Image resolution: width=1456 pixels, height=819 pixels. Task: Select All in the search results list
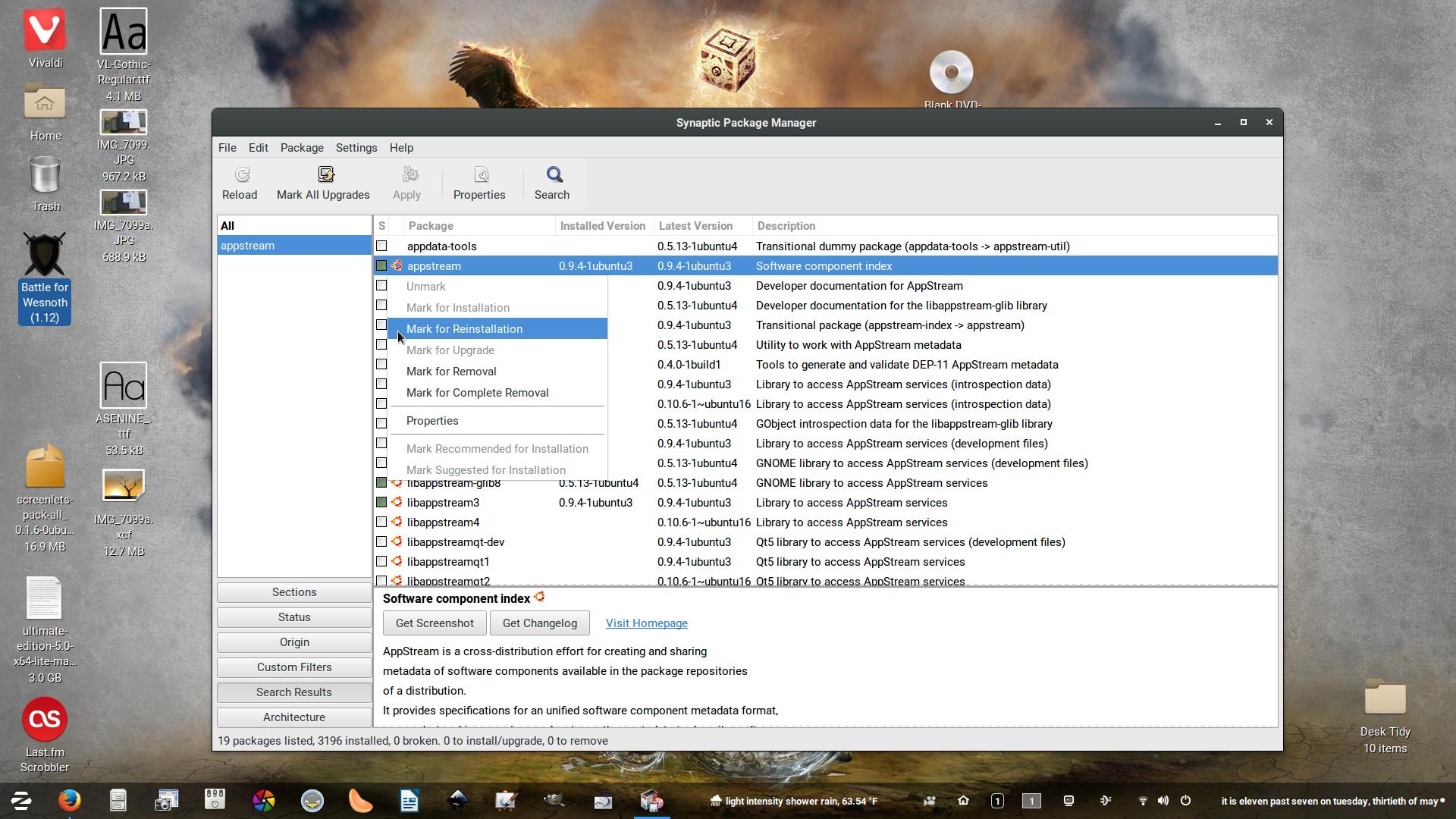tap(294, 226)
